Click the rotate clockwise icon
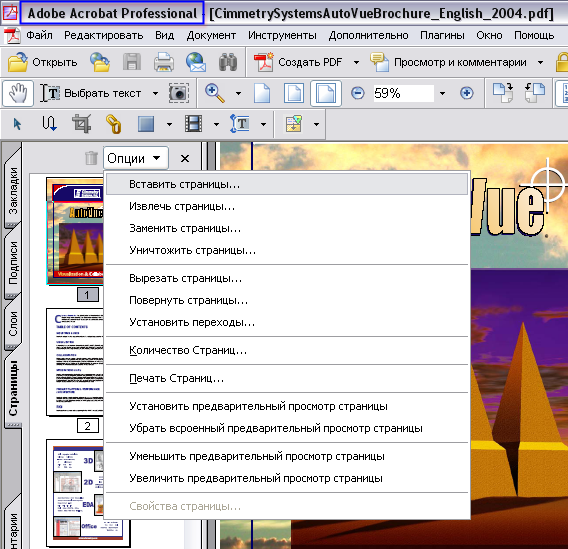This screenshot has height=549, width=568. pyautogui.click(x=503, y=93)
